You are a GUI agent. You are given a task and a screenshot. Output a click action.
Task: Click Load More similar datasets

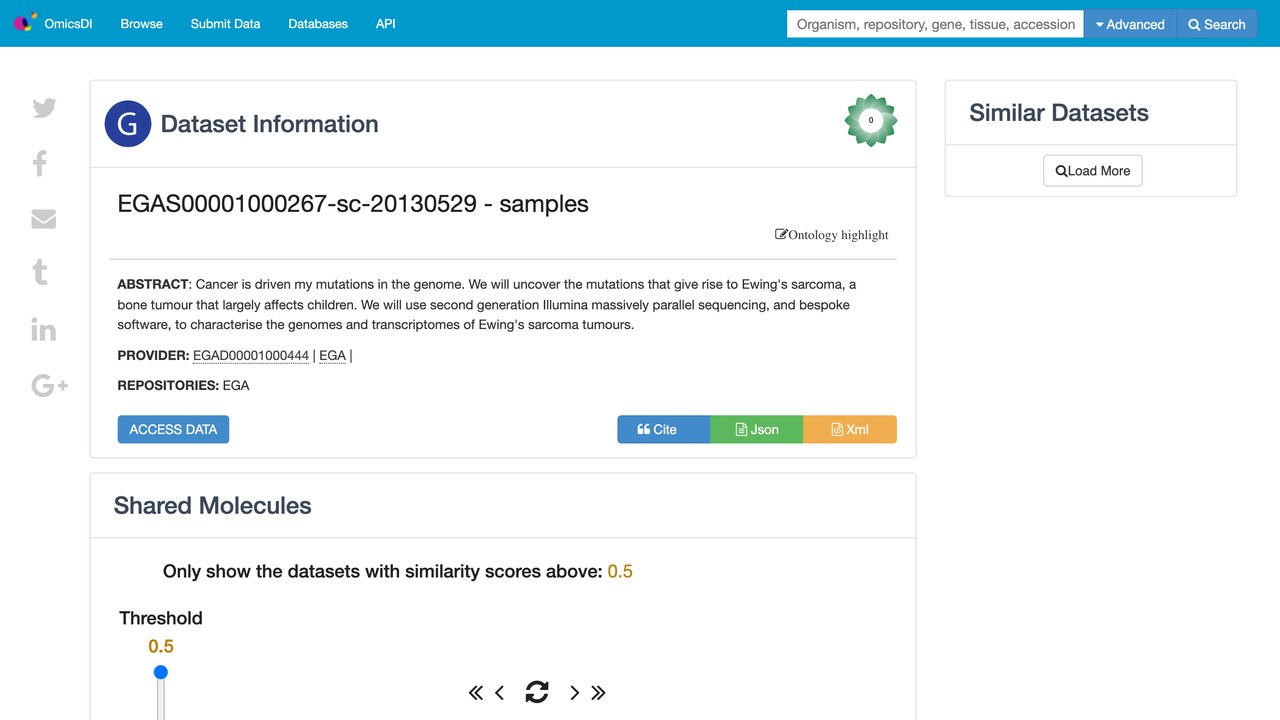1093,171
